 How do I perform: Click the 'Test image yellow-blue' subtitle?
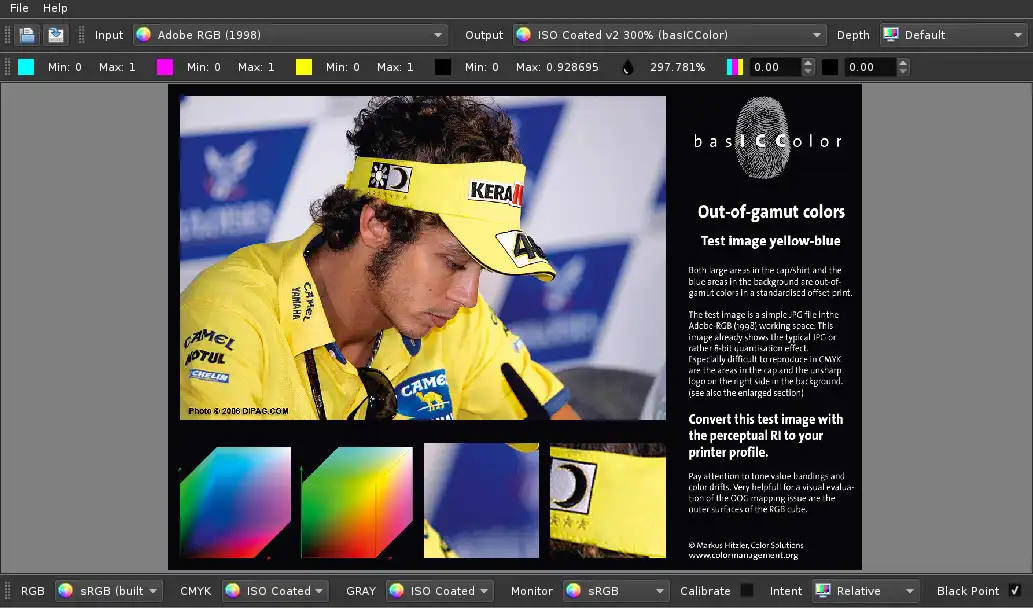click(770, 240)
